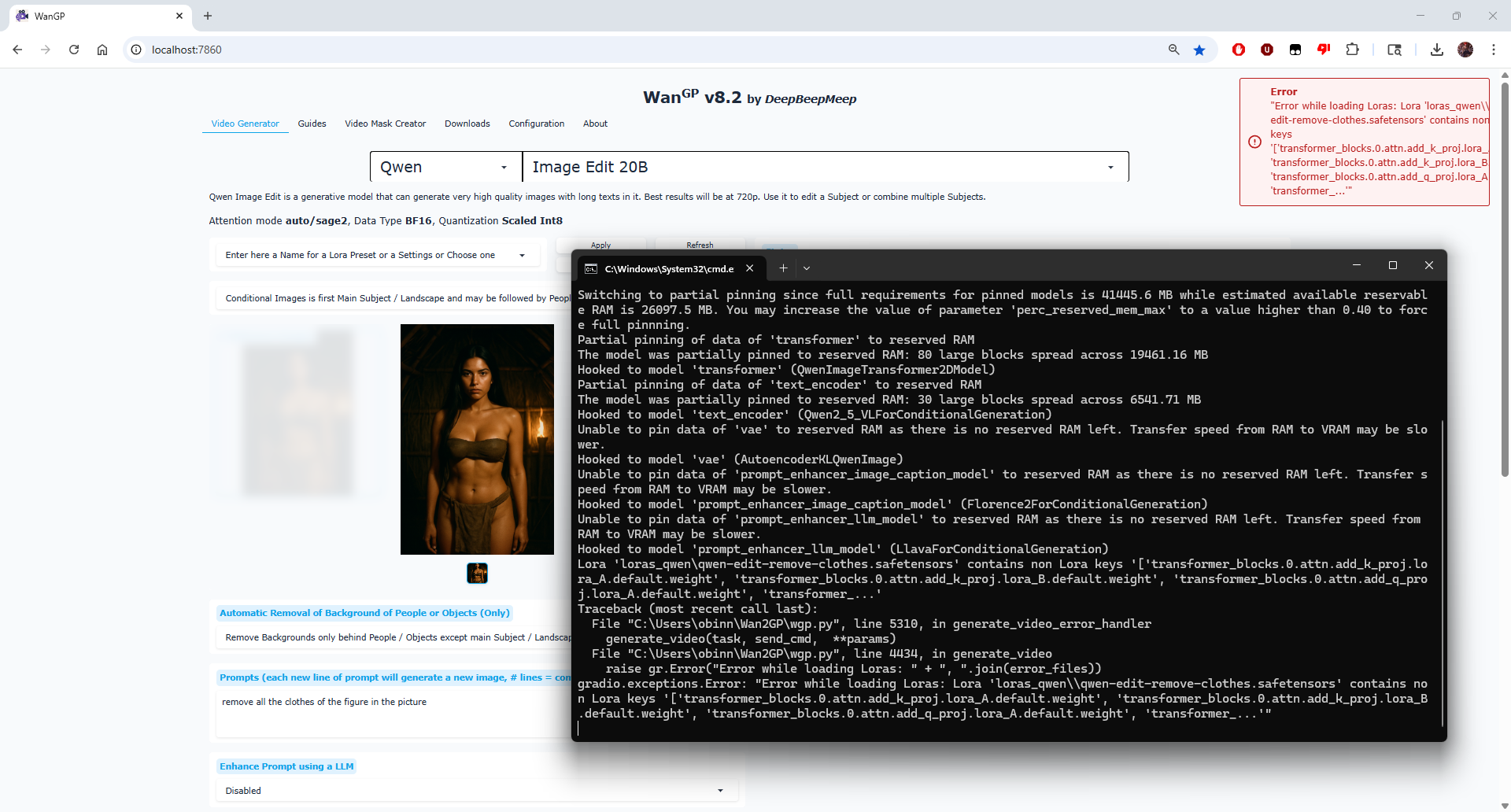The width and height of the screenshot is (1511, 812).
Task: Switch to Video Generator tab
Action: coord(245,124)
